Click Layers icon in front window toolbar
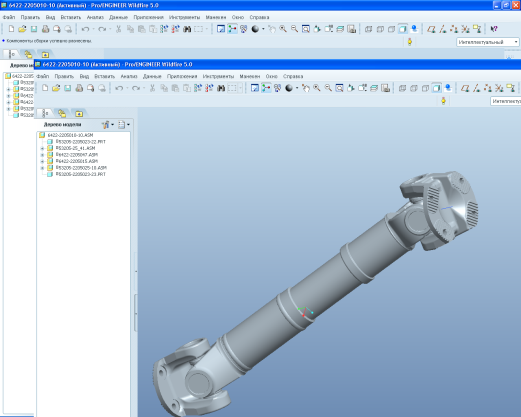This screenshot has width=521, height=417. click(x=374, y=88)
